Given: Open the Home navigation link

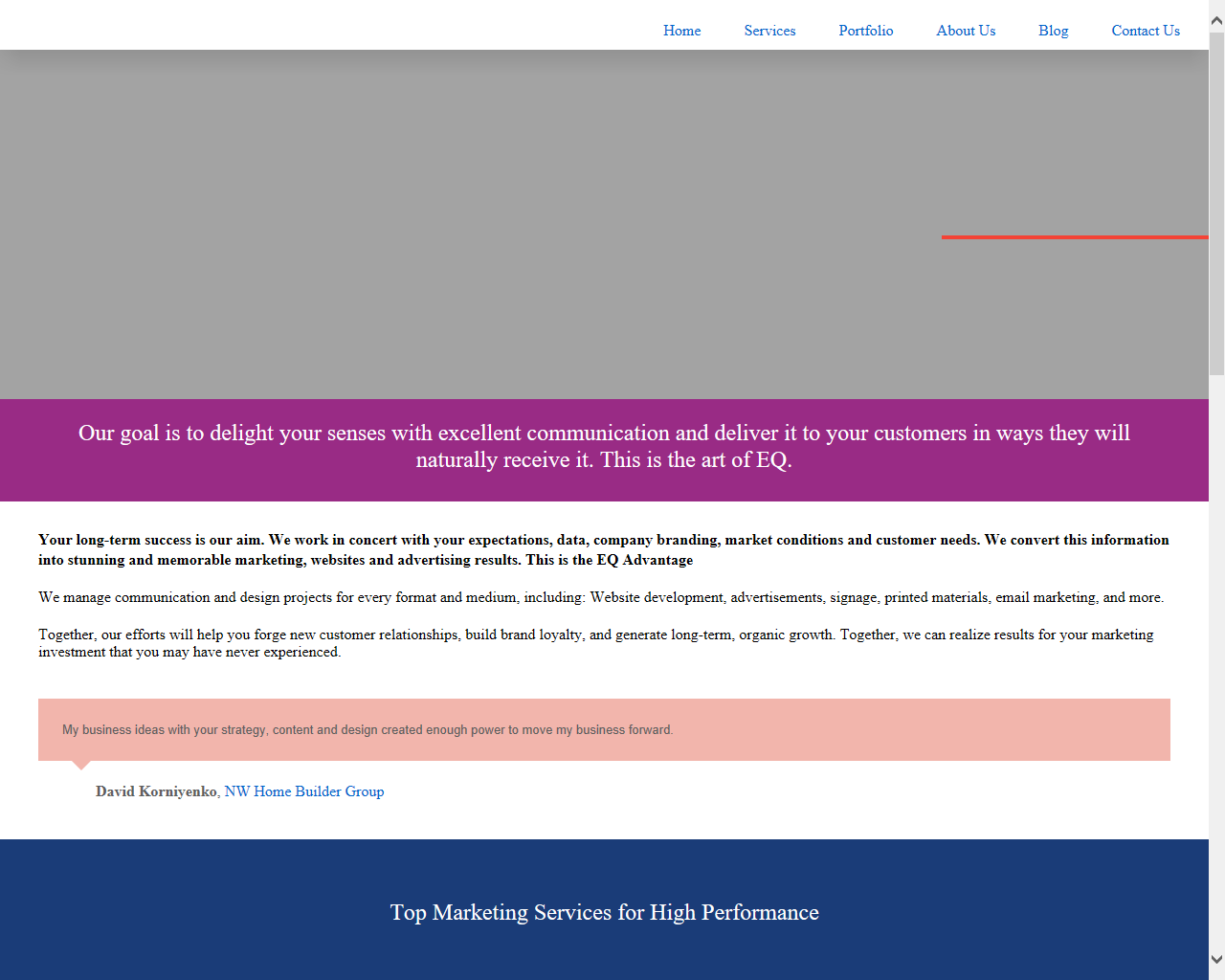Looking at the screenshot, I should point(681,31).
